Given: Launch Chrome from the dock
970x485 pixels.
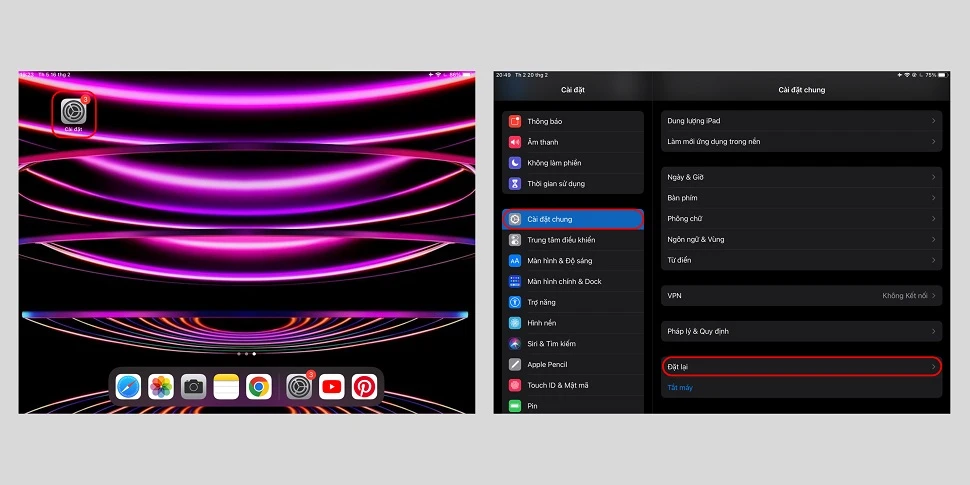Looking at the screenshot, I should pyautogui.click(x=259, y=387).
